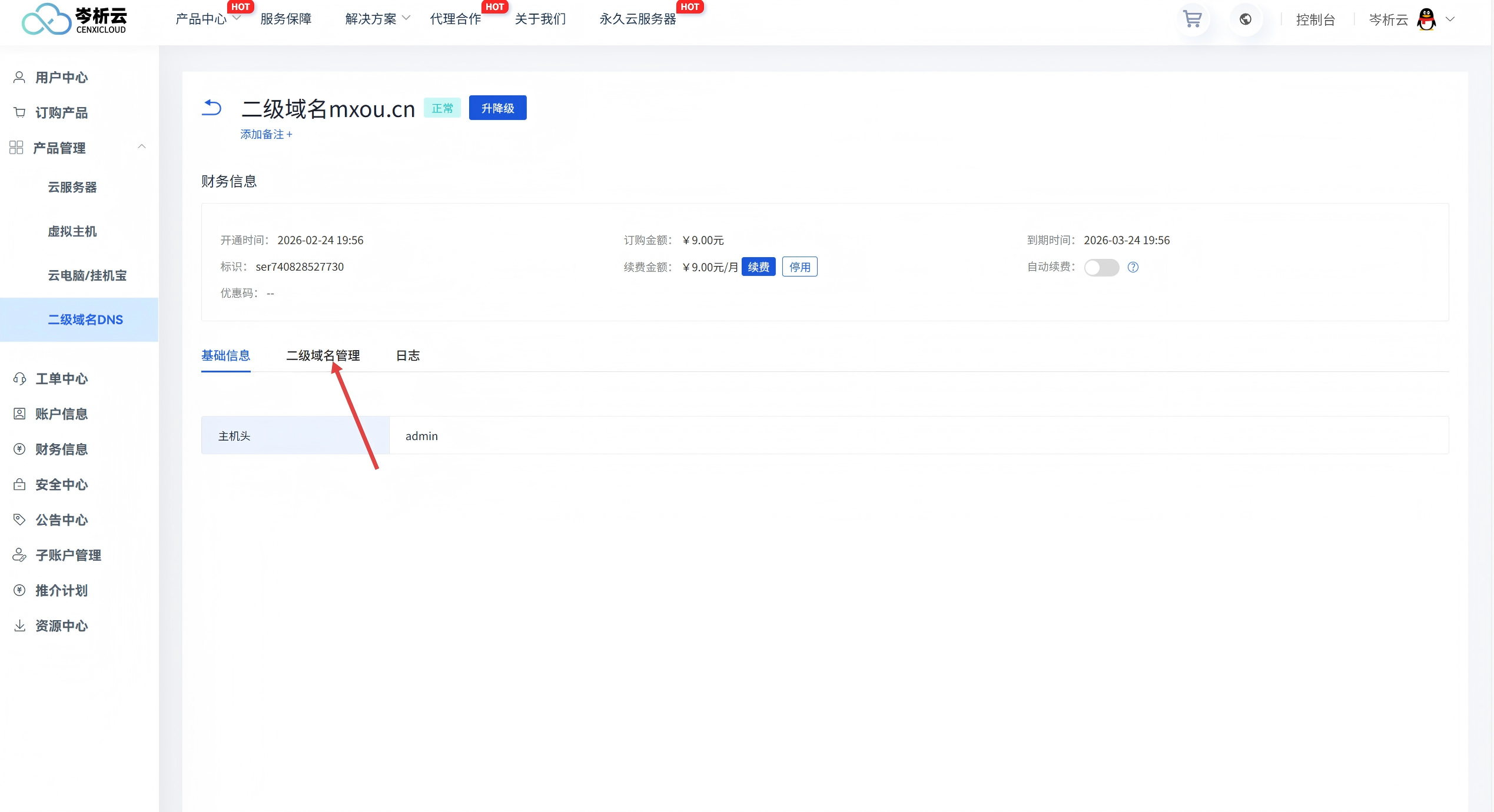Click the shopping cart icon
The image size is (1494, 812).
[1193, 19]
